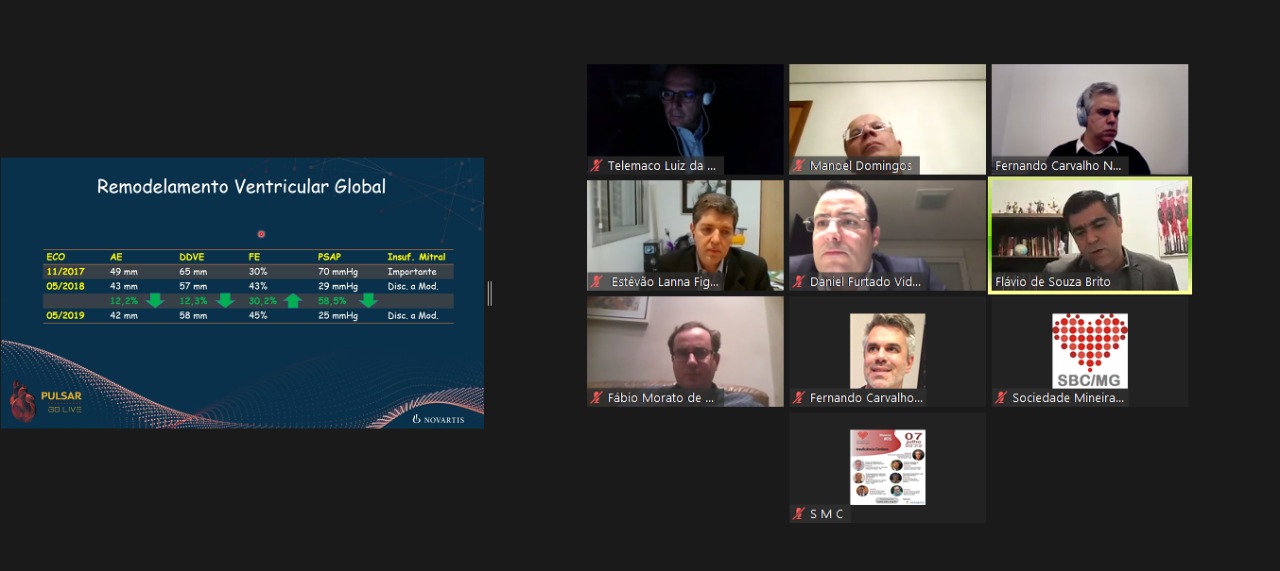Click the green up arrow beside 30,2%
This screenshot has height=571, width=1280.
292,301
